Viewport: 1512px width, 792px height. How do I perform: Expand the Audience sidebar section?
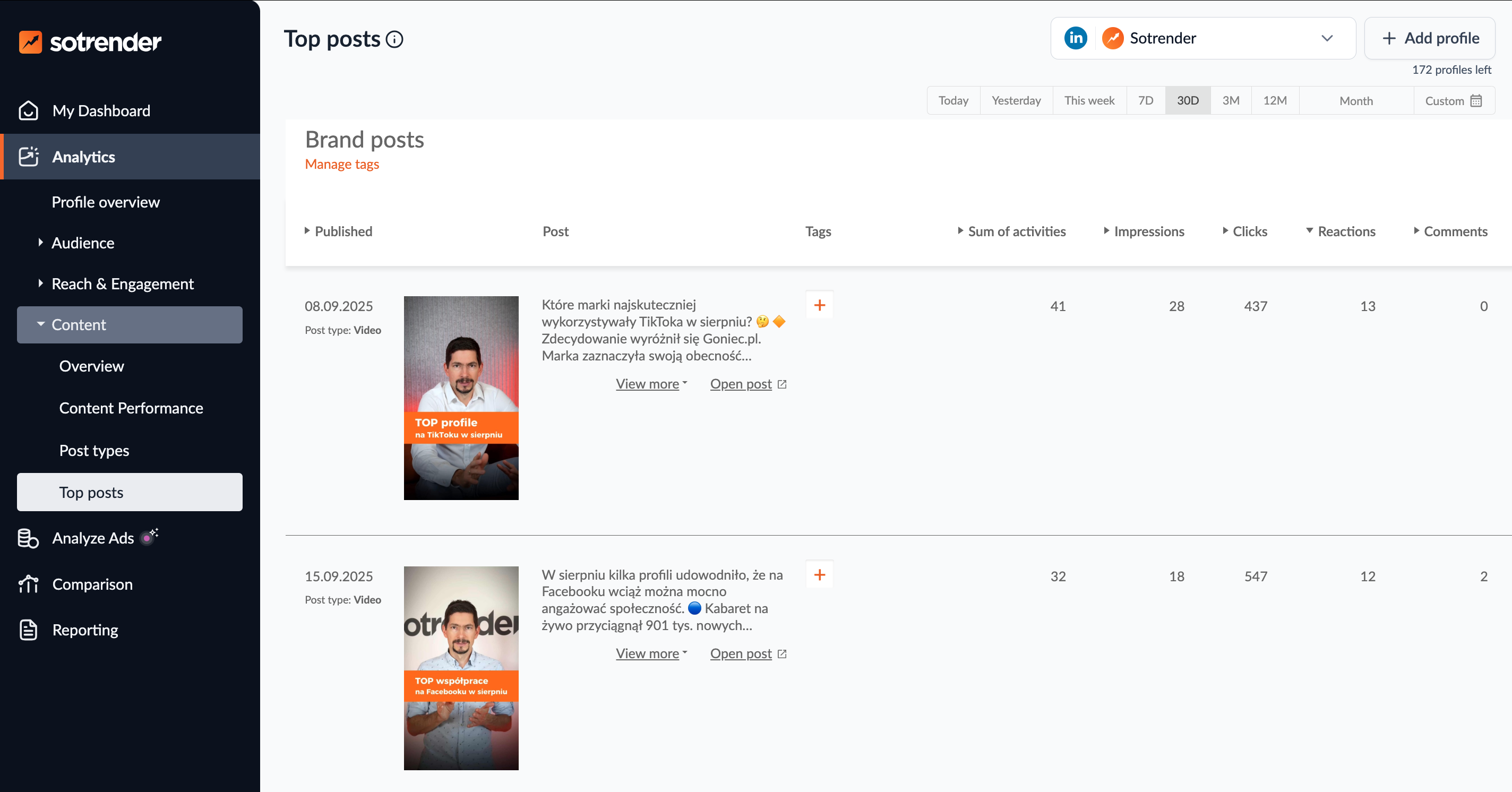pyautogui.click(x=83, y=243)
